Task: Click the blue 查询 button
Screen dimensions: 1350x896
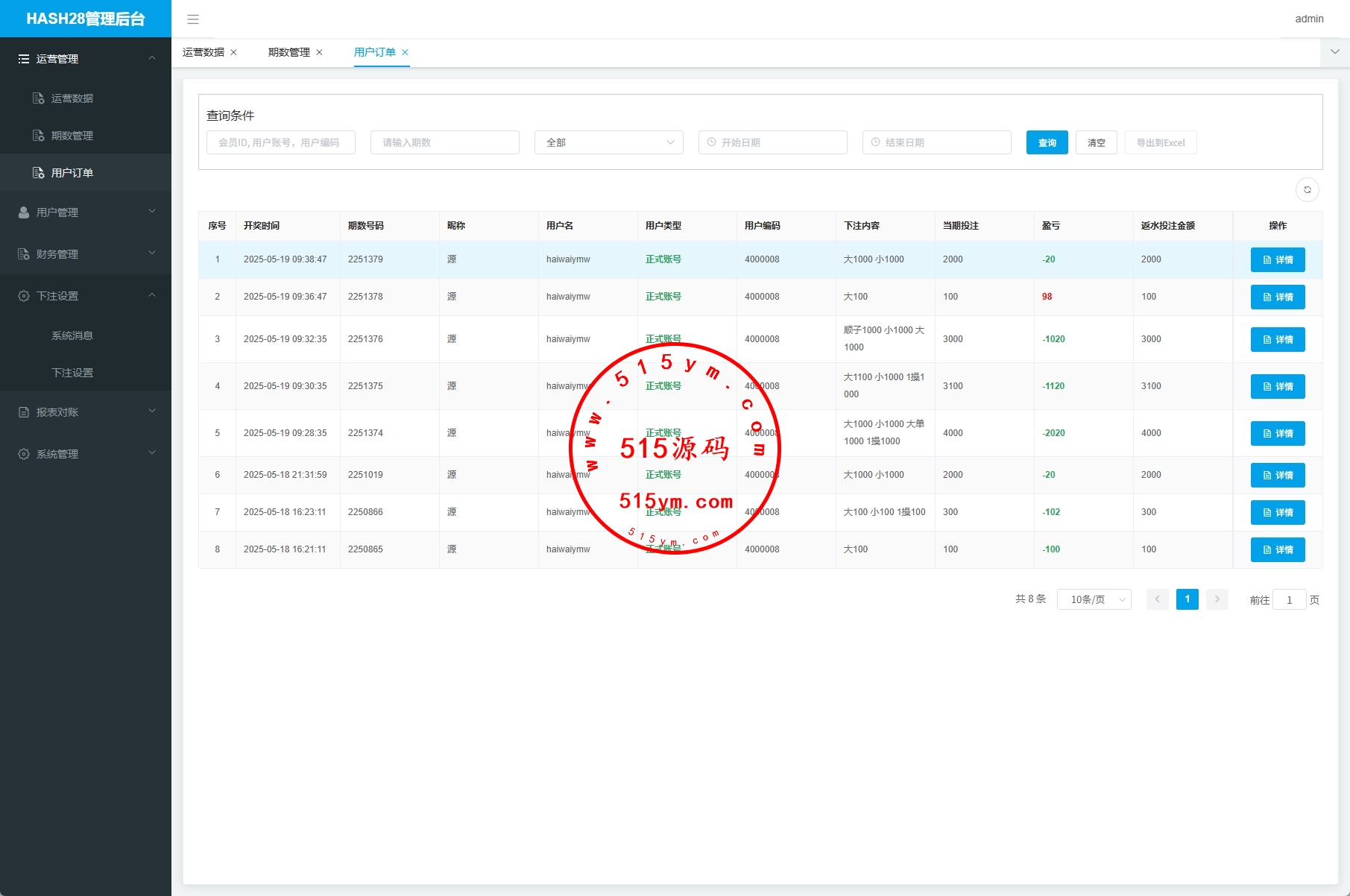Action: coord(1047,142)
